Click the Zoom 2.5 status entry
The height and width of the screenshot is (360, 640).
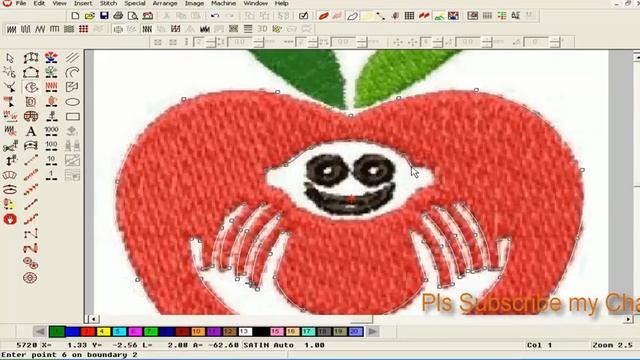pyautogui.click(x=612, y=345)
